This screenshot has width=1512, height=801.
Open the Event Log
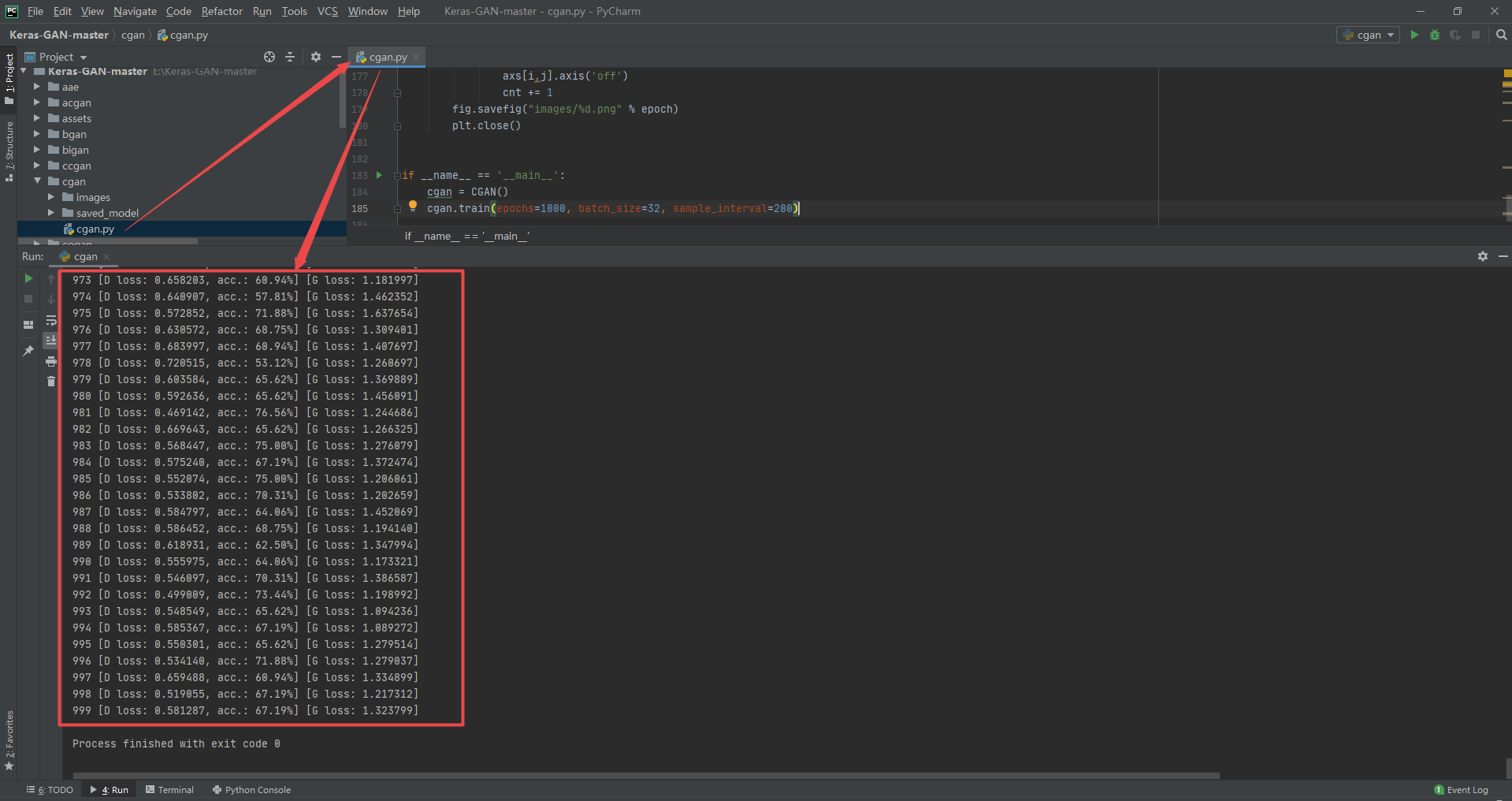[x=1461, y=790]
